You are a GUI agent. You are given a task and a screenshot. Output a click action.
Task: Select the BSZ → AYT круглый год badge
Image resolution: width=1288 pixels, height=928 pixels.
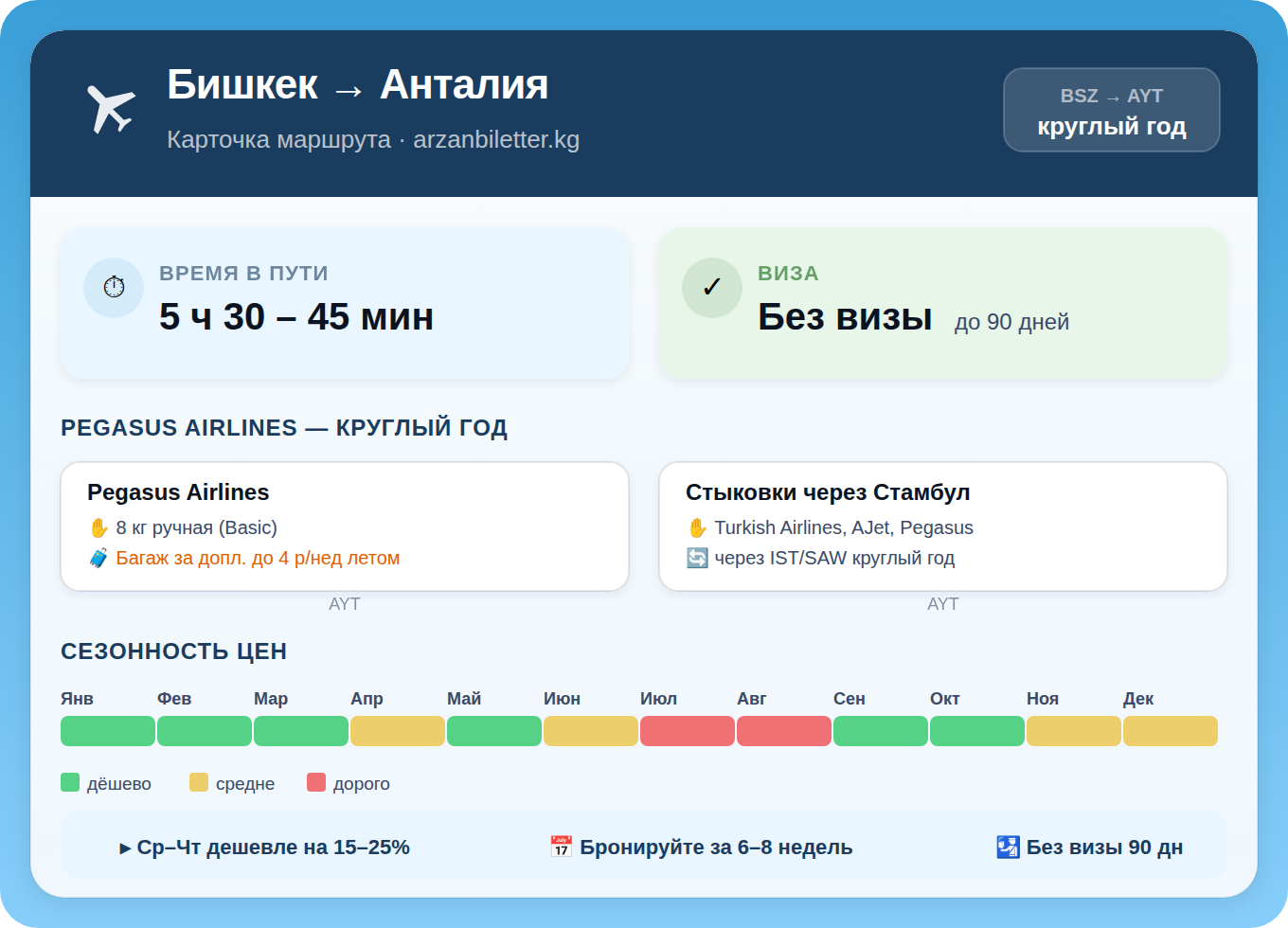click(x=1111, y=110)
